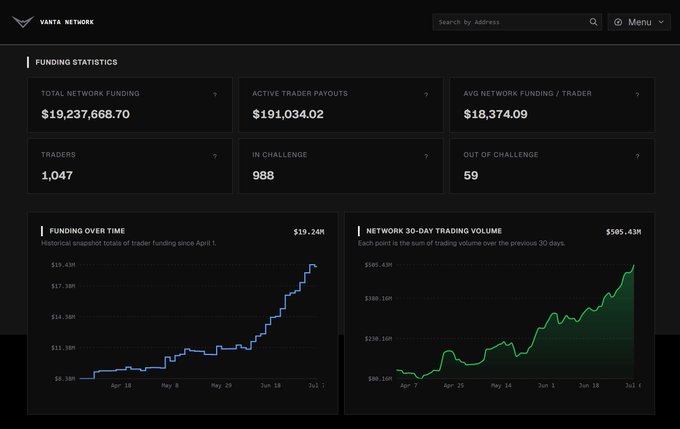Click the magnifying glass search icon
The height and width of the screenshot is (429, 680).
593,22
